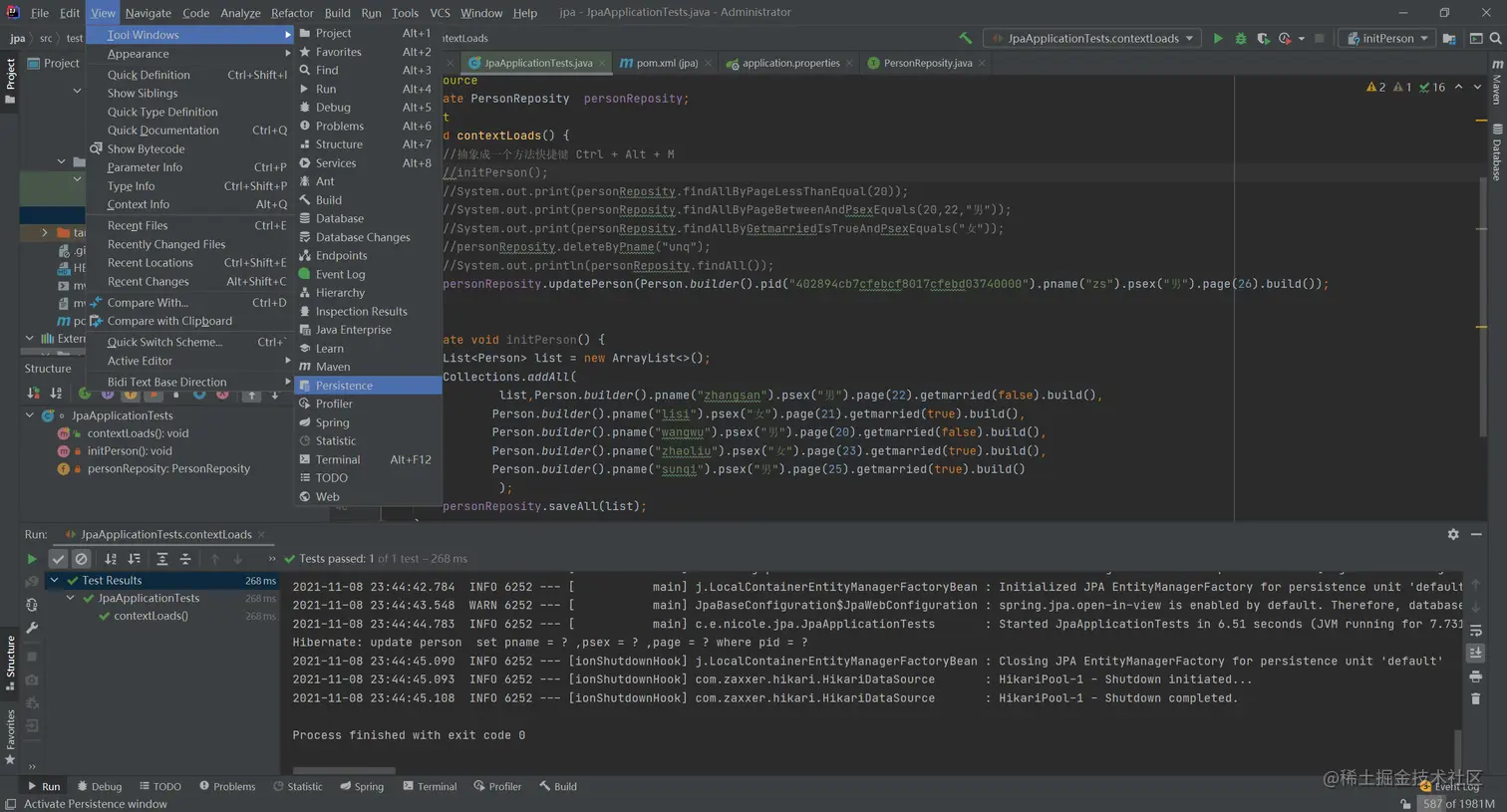Close the PersonReposity.java editor tab

click(982, 63)
